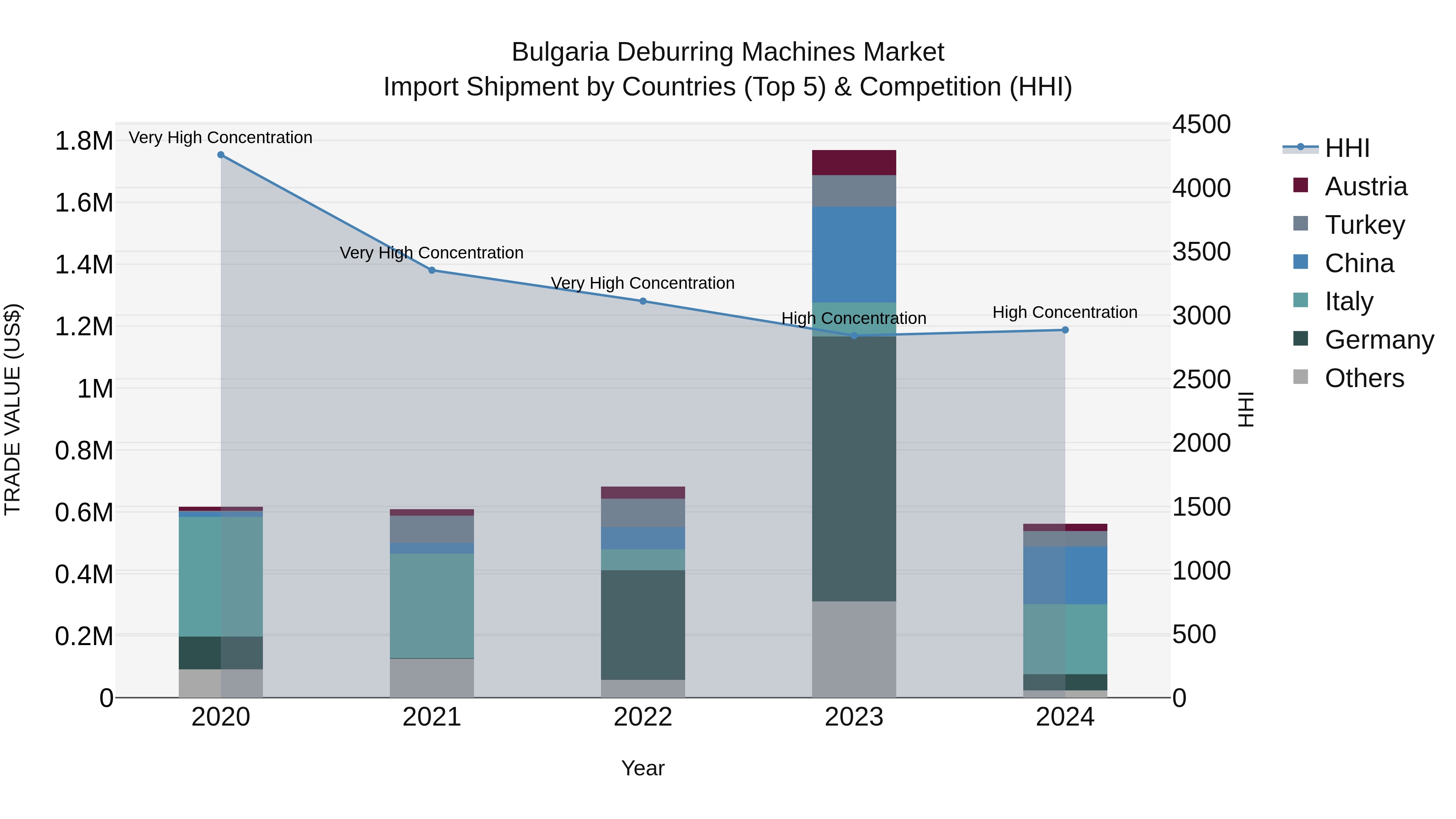Toggle Others series in the legend
The height and width of the screenshot is (819, 1456).
1348,378
